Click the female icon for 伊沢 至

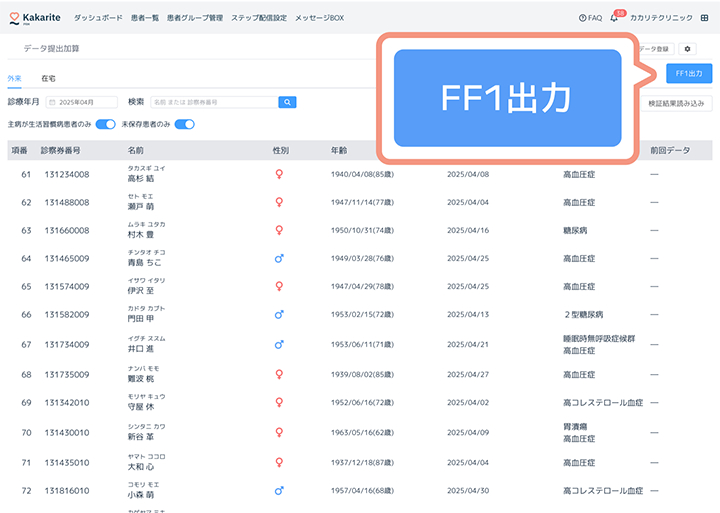(x=279, y=286)
